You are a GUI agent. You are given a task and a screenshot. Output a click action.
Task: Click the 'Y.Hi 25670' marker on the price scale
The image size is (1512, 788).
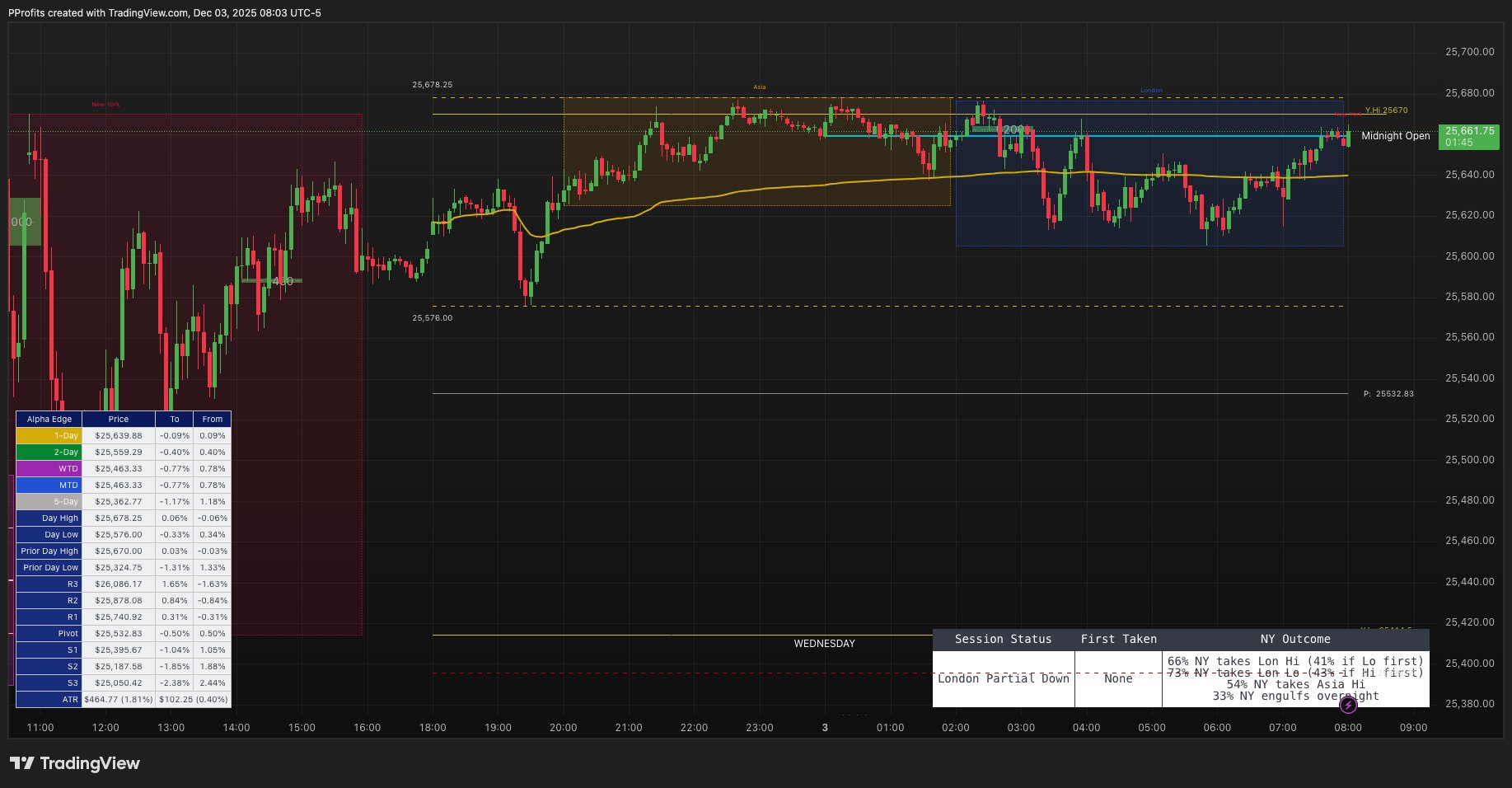click(x=1387, y=109)
